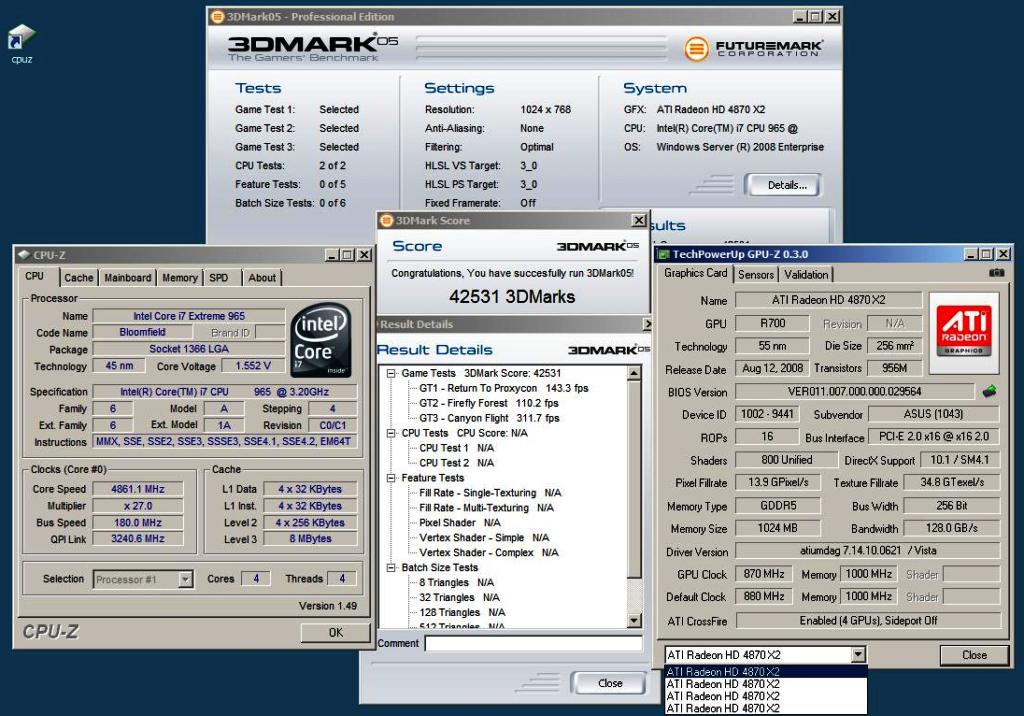Screen dimensions: 1024x716
Task: Click BIOS Version VER011.007.000.000.029564 field
Action: pyautogui.click(x=854, y=392)
